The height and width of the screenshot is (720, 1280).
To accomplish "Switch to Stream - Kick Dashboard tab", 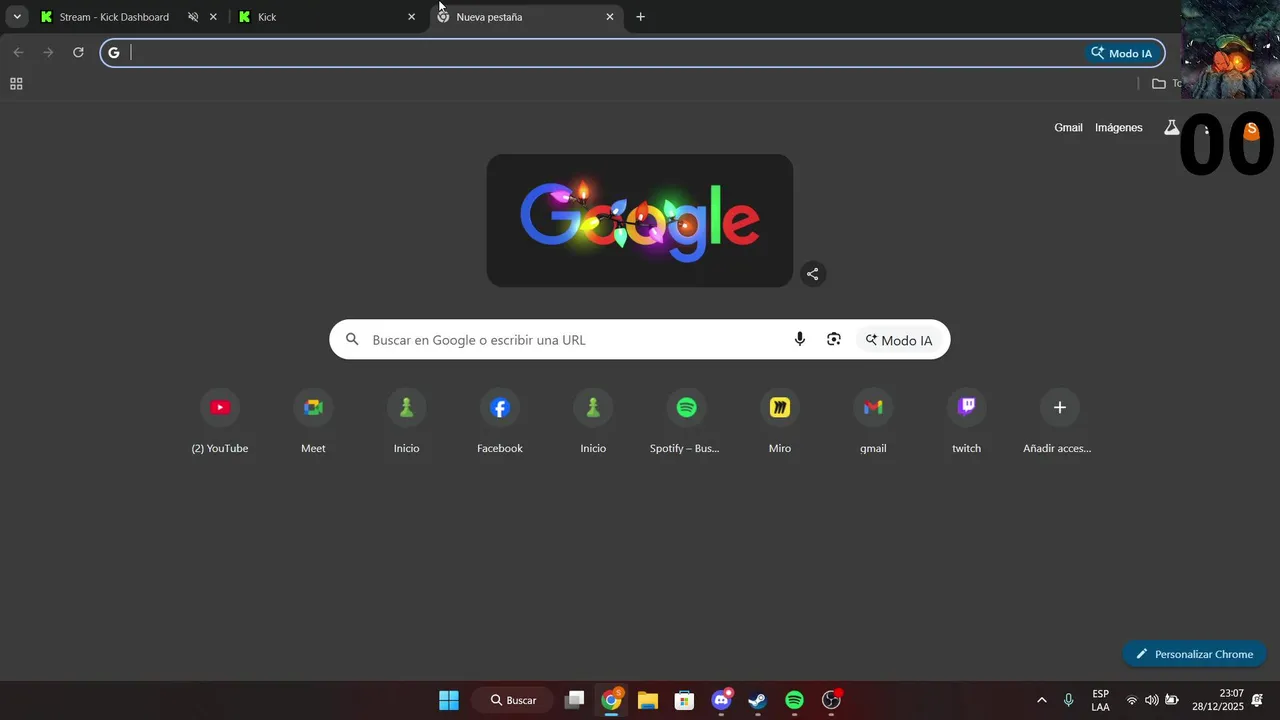I will tap(113, 17).
